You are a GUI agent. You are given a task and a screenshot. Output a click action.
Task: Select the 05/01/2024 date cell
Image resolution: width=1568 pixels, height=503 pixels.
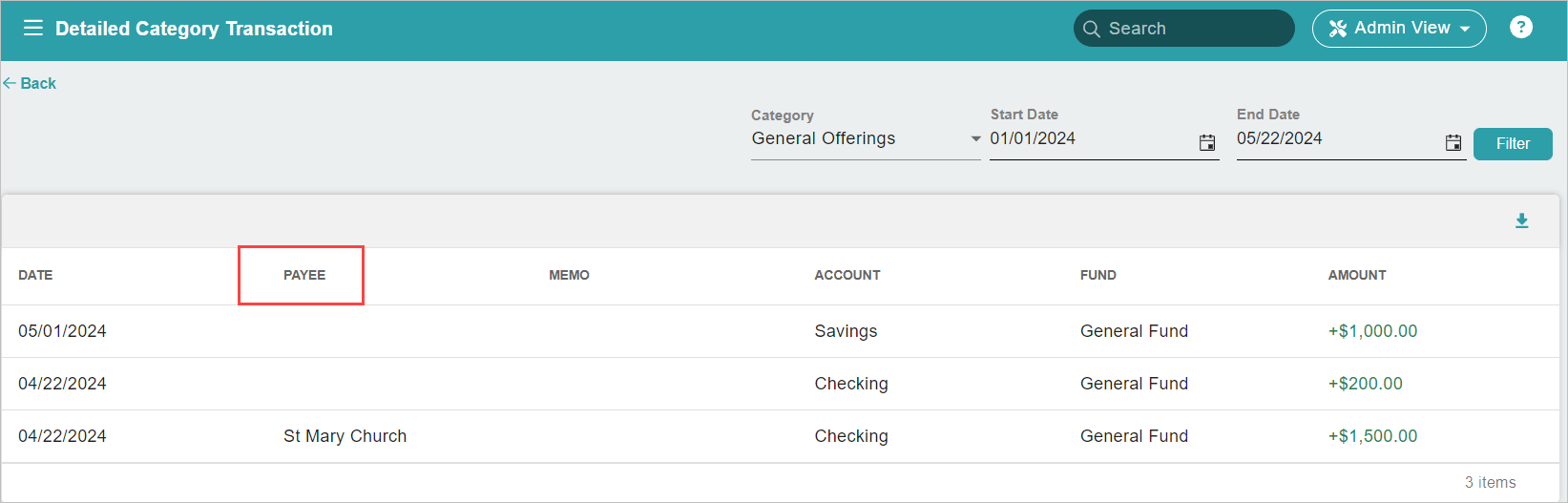point(62,331)
